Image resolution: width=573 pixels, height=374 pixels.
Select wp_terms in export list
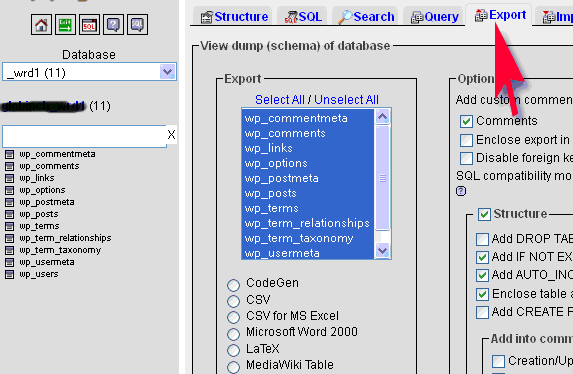(x=308, y=208)
